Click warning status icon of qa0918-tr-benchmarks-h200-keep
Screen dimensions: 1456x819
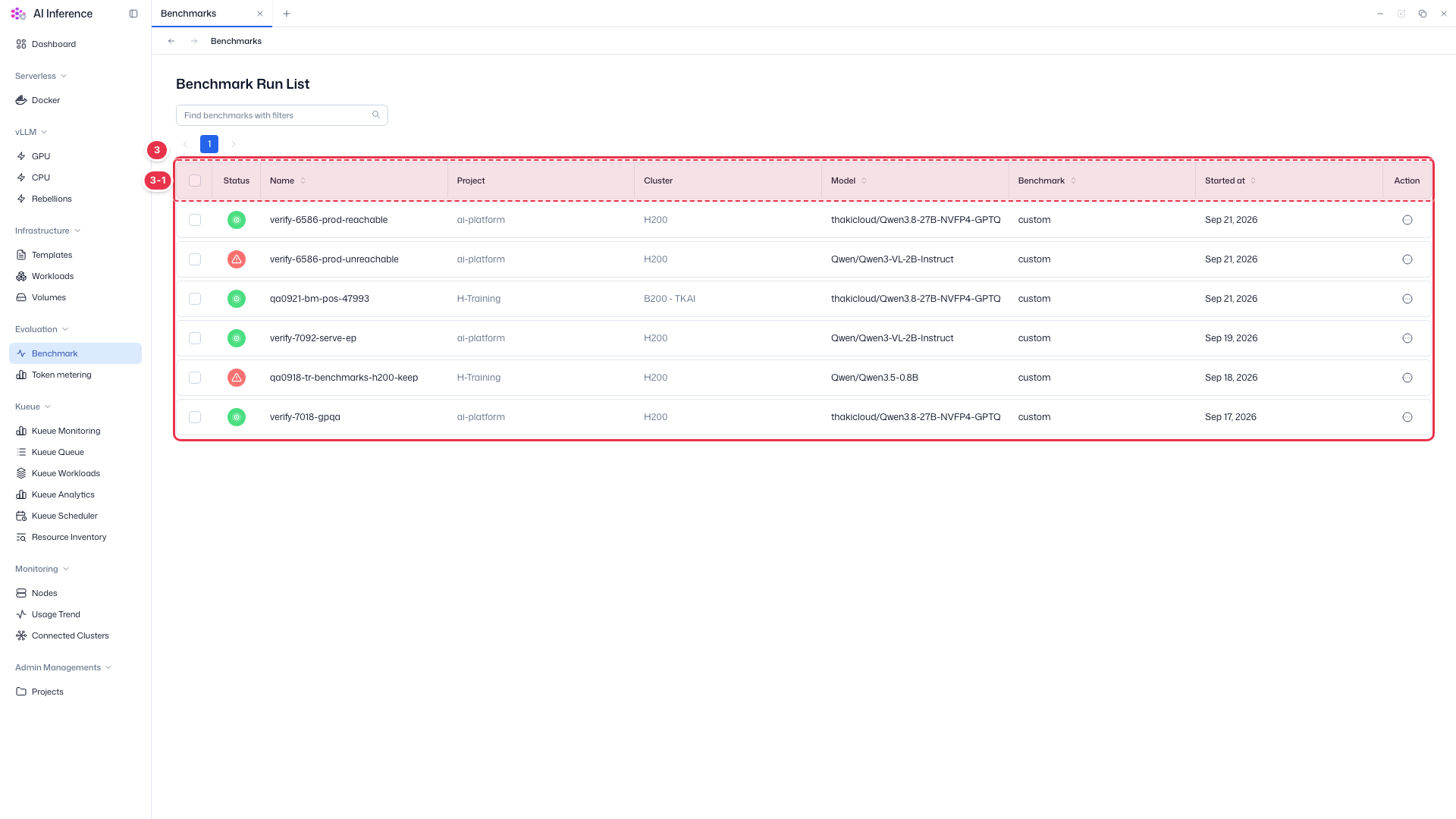click(237, 378)
